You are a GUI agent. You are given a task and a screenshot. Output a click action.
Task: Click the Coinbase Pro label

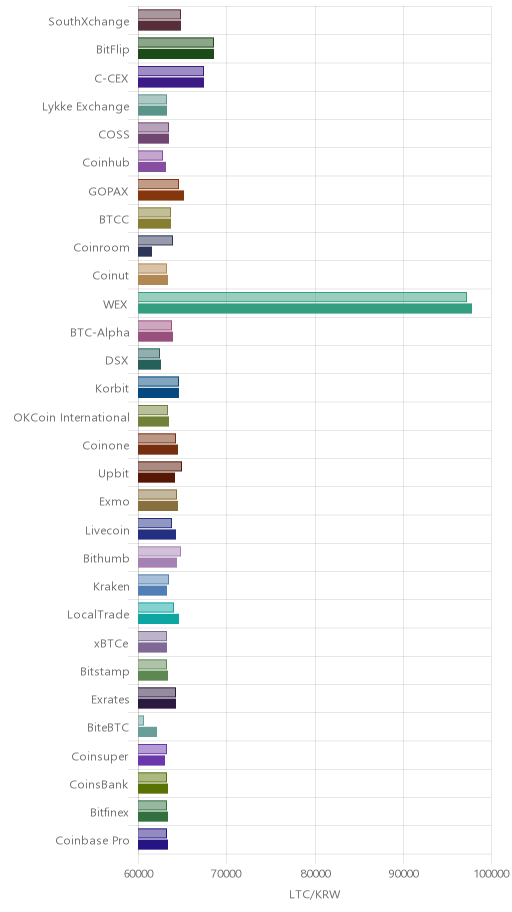click(x=93, y=841)
